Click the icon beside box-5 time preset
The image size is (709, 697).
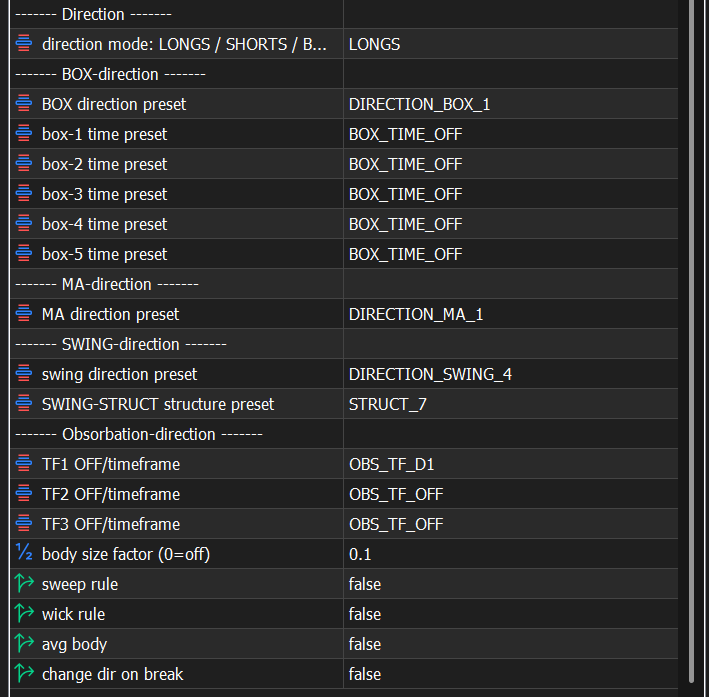click(x=24, y=253)
